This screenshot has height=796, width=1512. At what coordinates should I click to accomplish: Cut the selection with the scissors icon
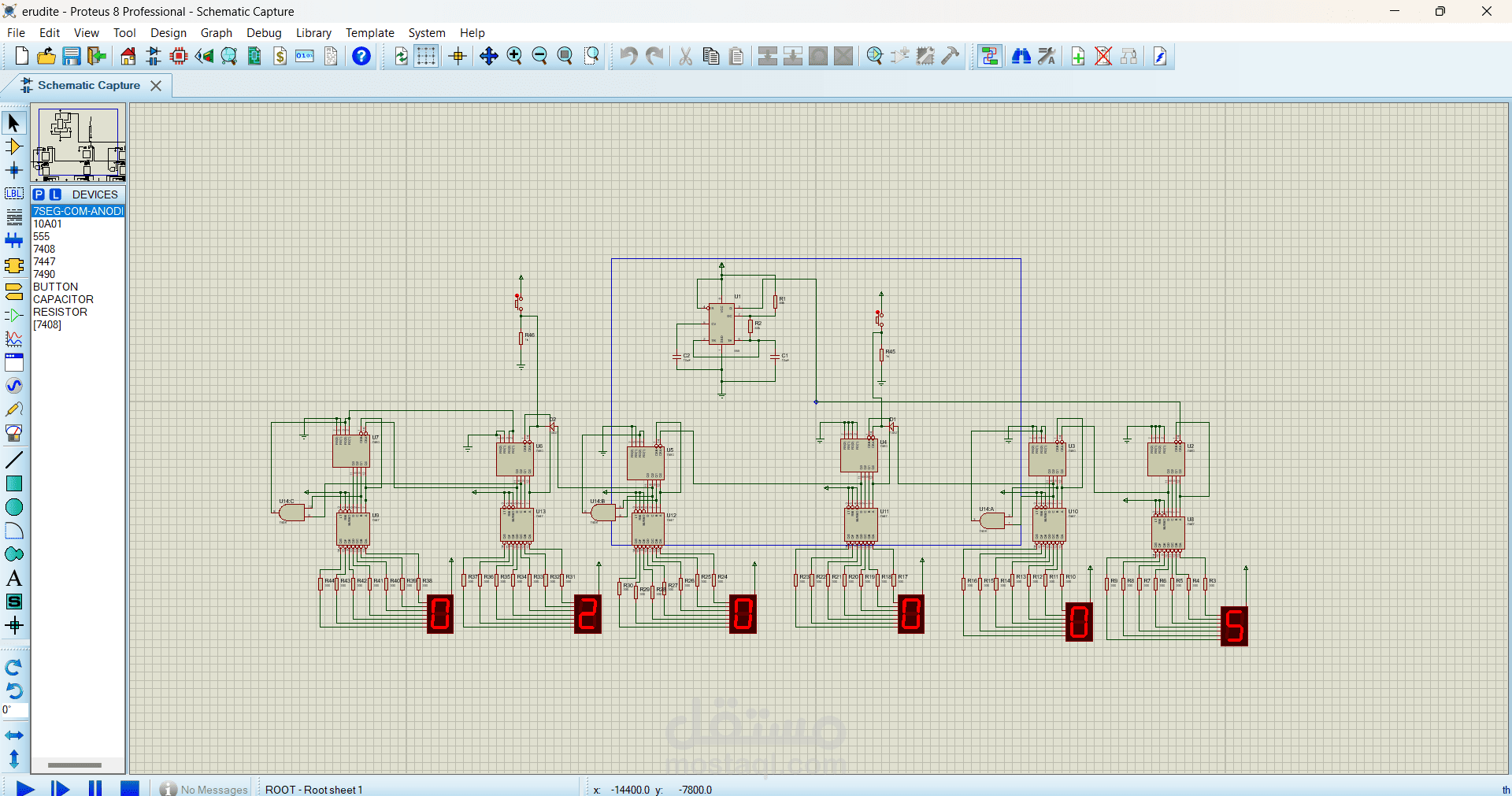(686, 56)
